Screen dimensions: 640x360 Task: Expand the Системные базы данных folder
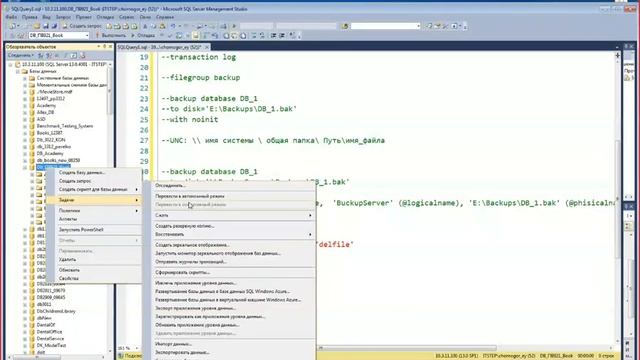coord(25,78)
